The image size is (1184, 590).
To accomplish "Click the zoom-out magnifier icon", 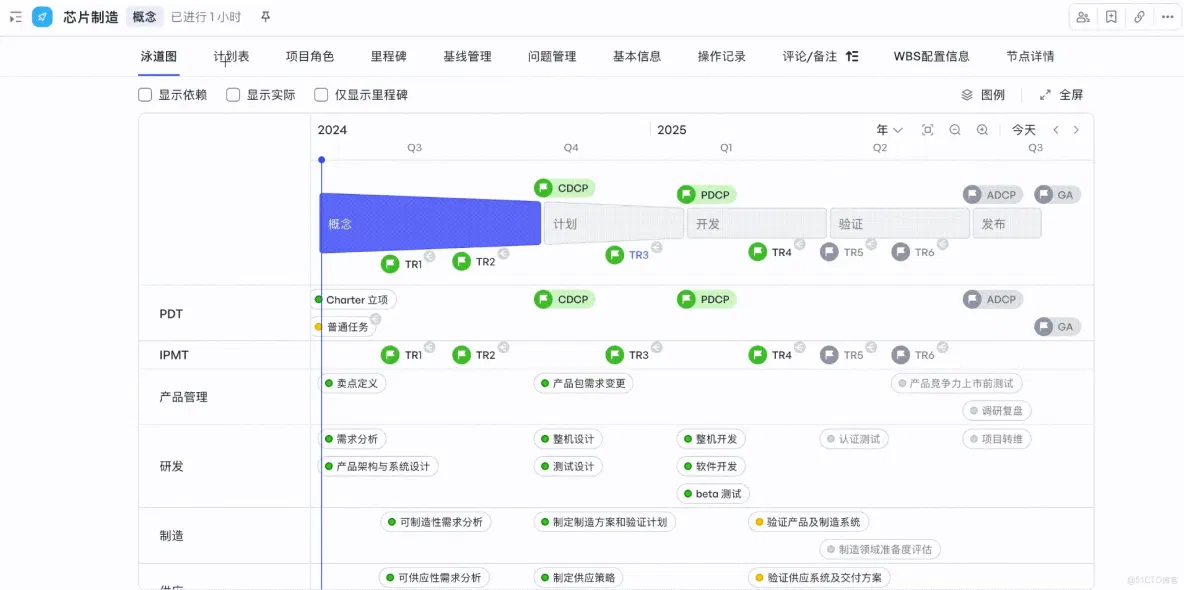I will [955, 129].
